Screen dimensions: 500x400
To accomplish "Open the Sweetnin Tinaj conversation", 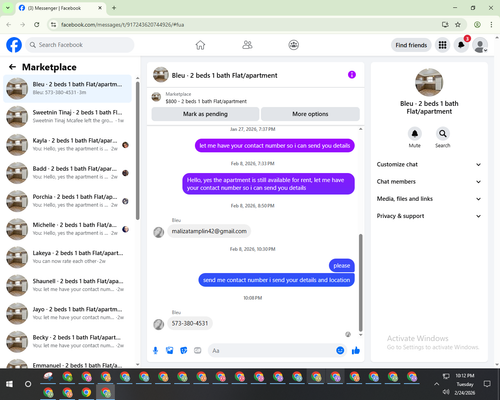I will point(67,117).
